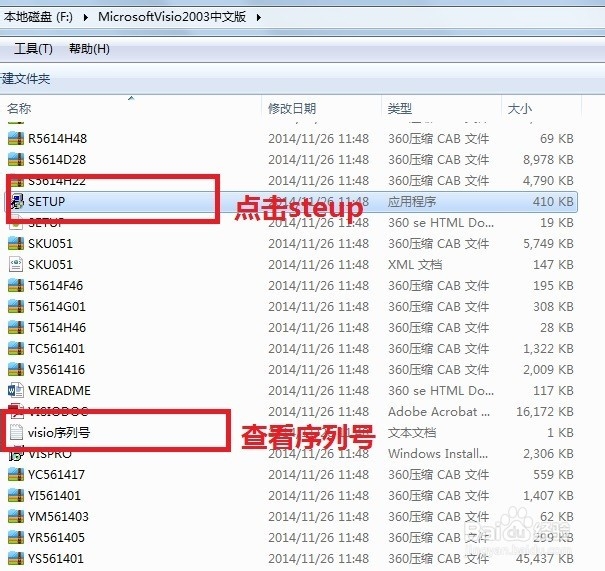Select the file name T5614H46

(57, 327)
